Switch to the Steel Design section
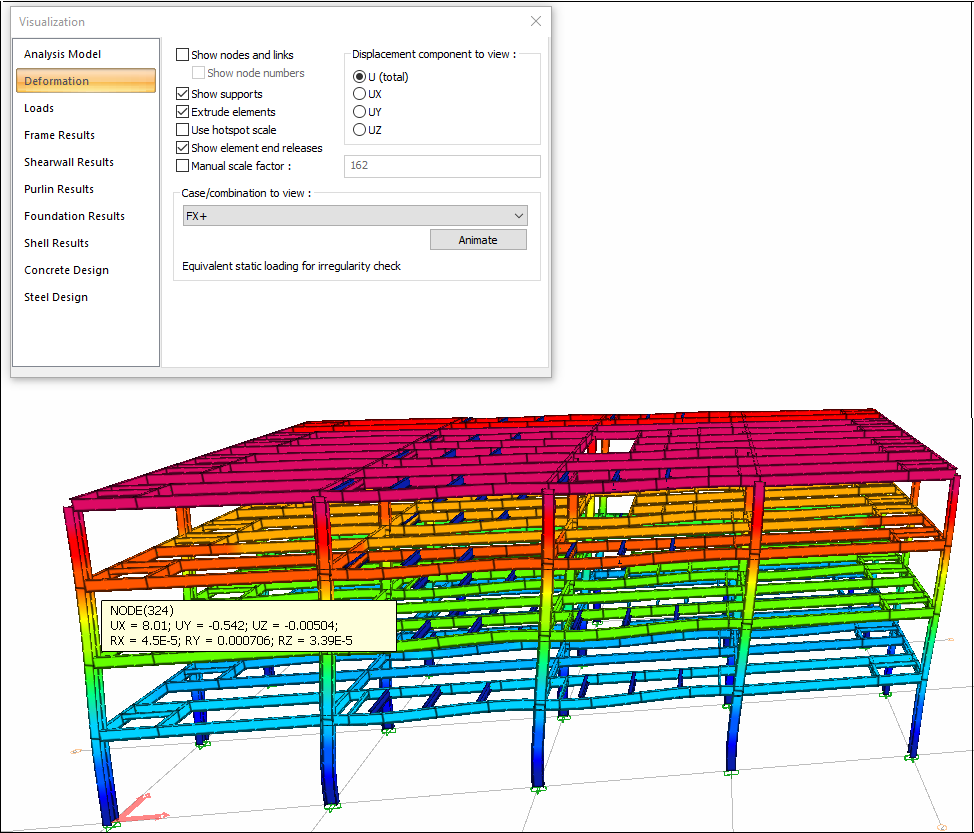This screenshot has height=833, width=974. click(55, 297)
